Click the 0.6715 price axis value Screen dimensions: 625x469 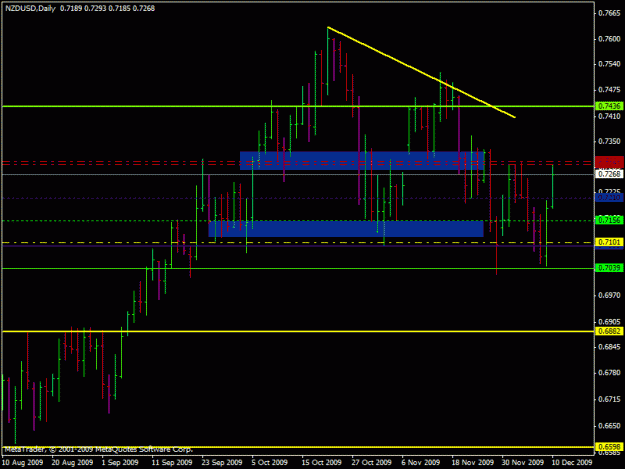tap(609, 399)
